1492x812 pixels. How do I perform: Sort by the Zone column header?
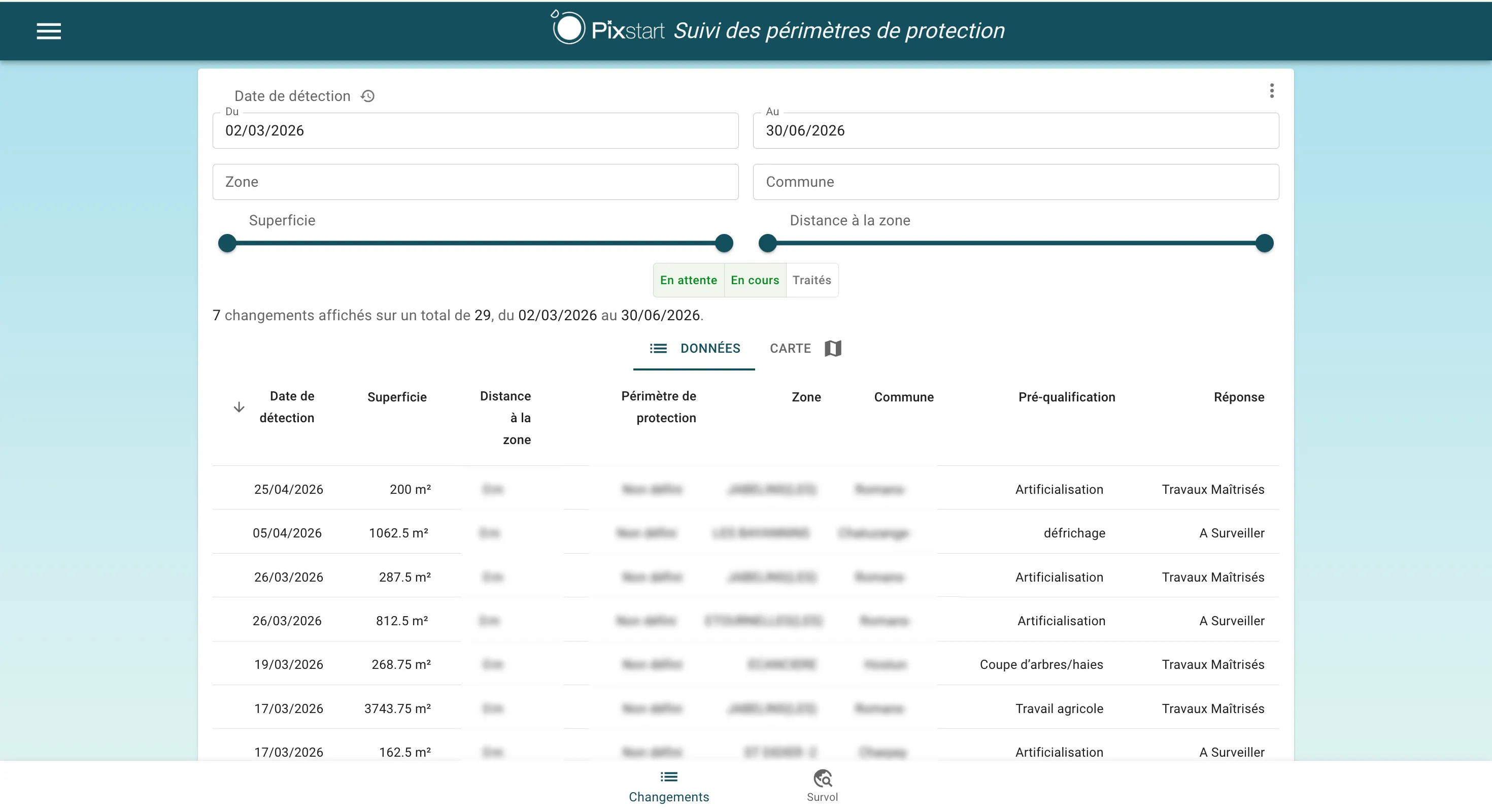coord(806,397)
